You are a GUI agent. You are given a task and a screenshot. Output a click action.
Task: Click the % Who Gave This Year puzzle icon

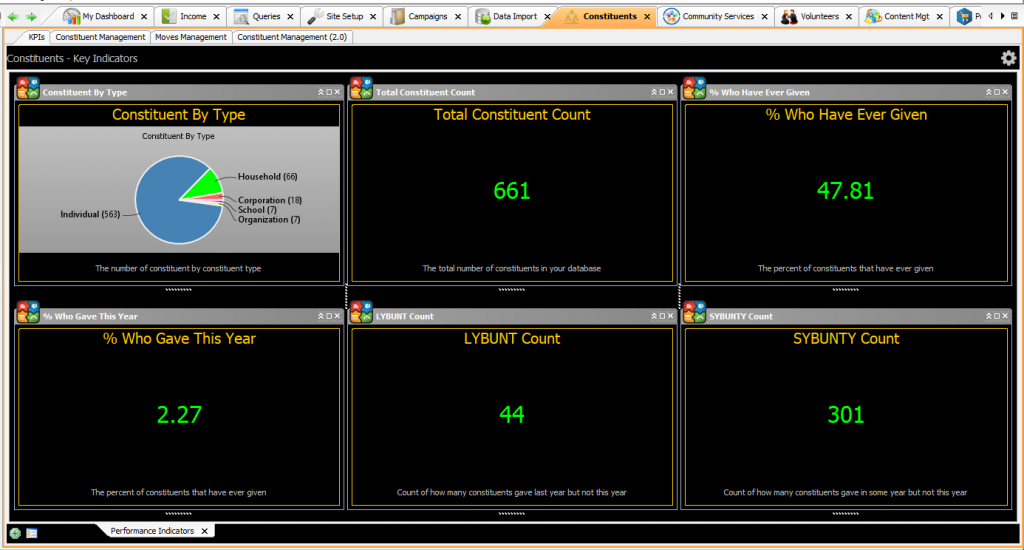[x=28, y=312]
